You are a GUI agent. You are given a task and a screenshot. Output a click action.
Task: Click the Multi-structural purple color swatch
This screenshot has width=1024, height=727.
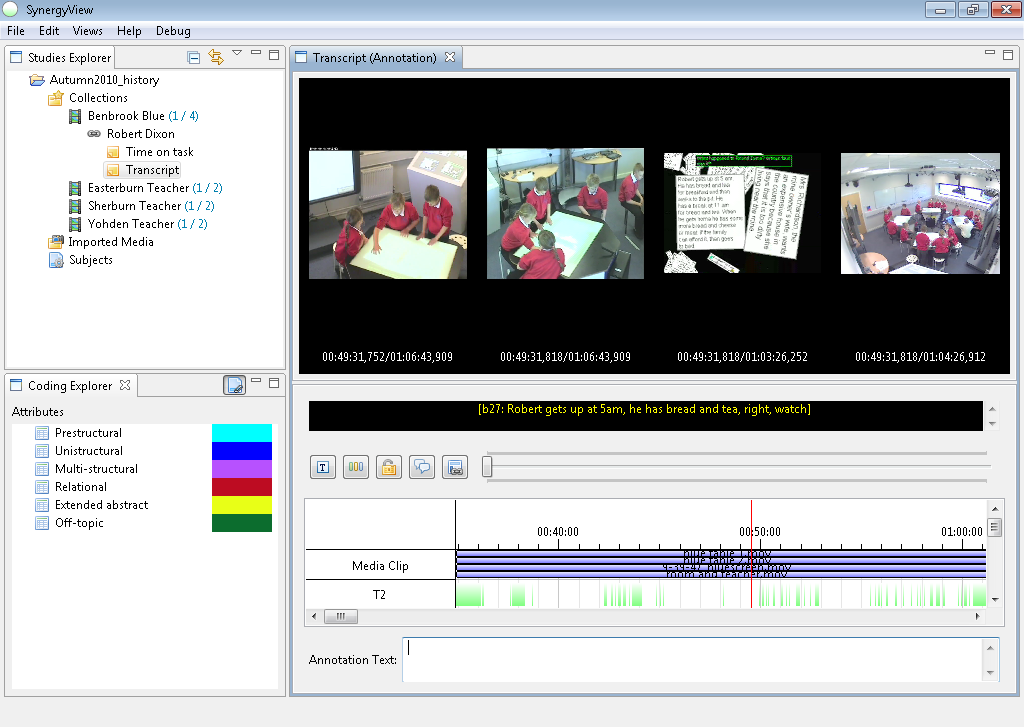(x=241, y=469)
